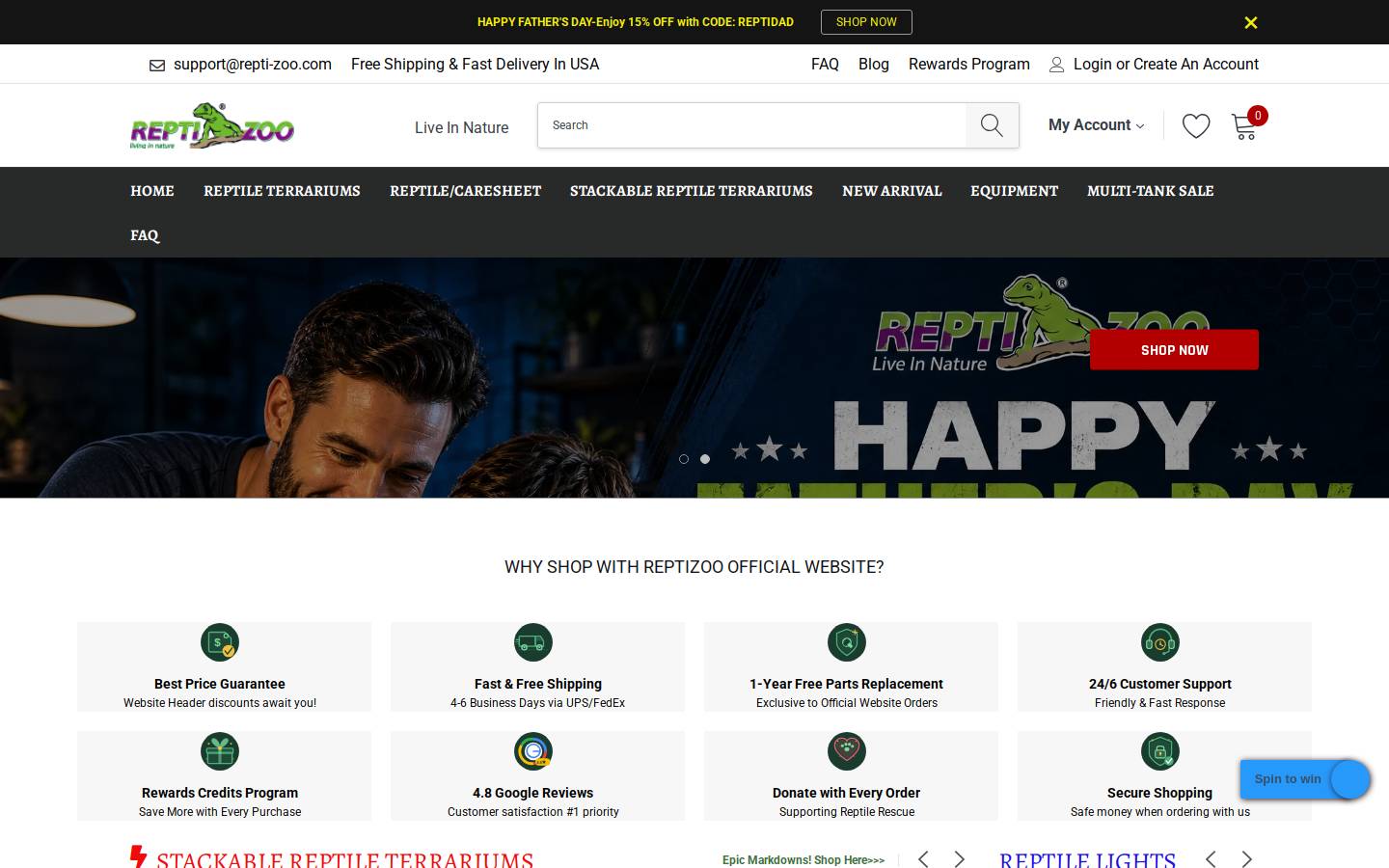Click red SHOP NOW button on hero banner
The image size is (1389, 868).
(x=1174, y=350)
